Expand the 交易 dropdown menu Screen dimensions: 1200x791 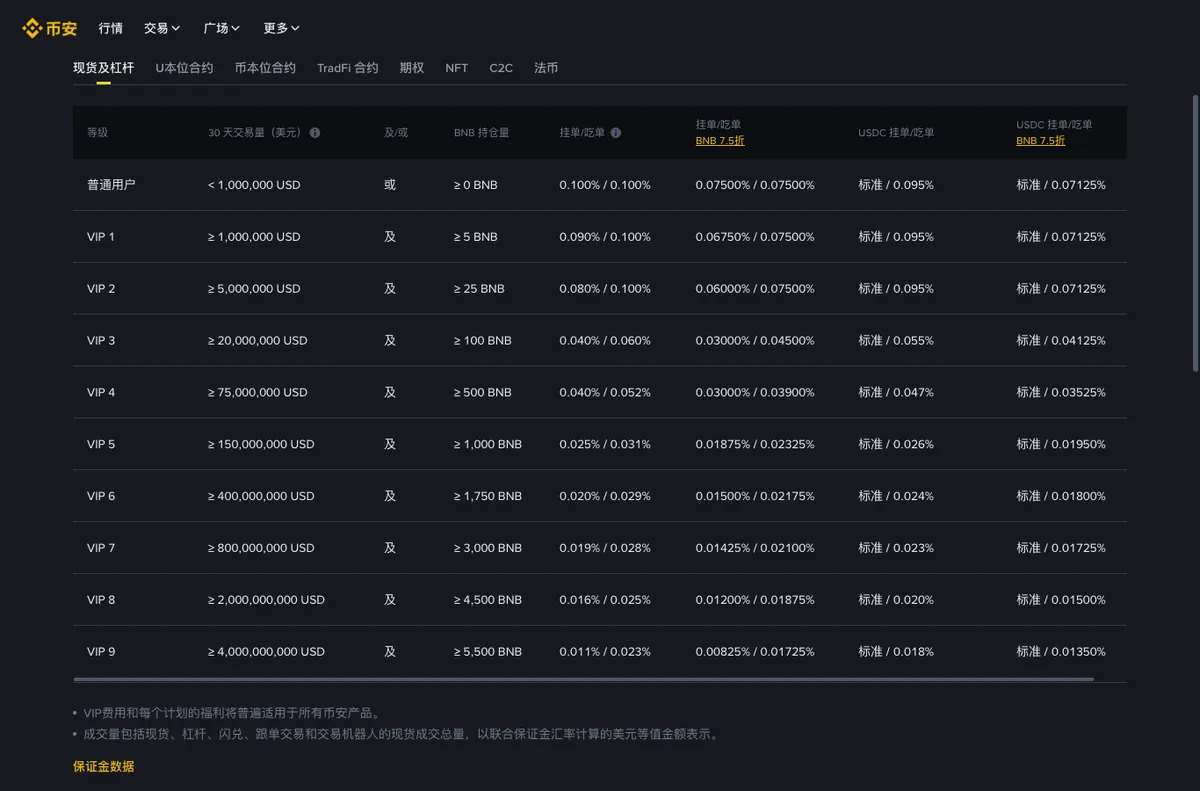162,28
